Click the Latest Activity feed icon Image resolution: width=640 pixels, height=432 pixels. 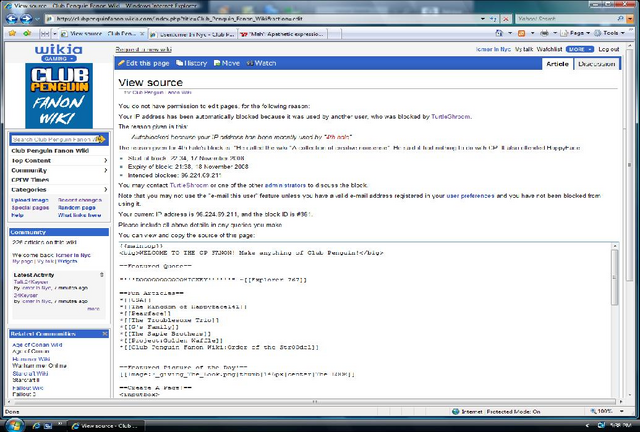(102, 275)
